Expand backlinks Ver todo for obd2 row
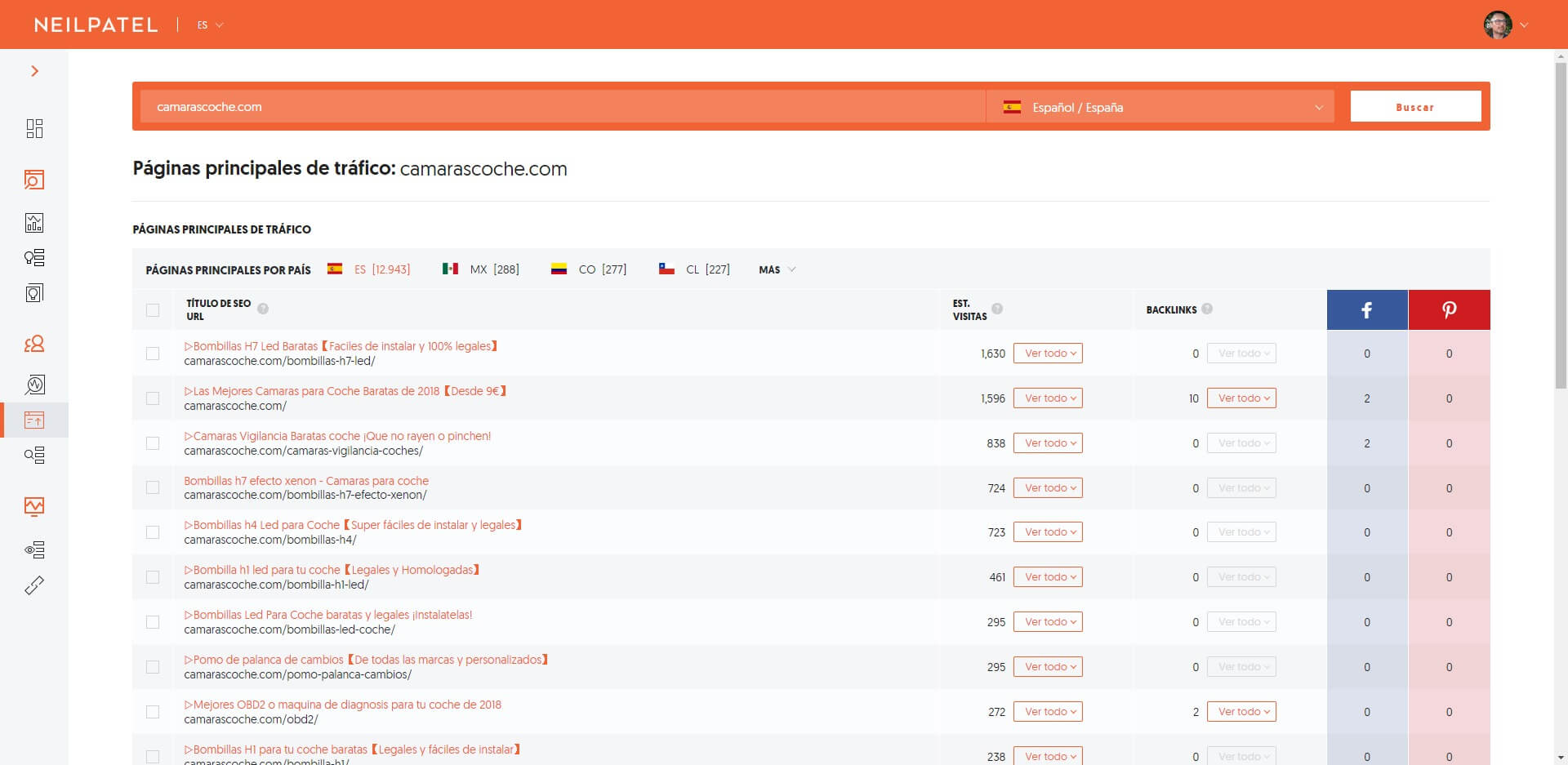The width and height of the screenshot is (1568, 765). [x=1241, y=712]
